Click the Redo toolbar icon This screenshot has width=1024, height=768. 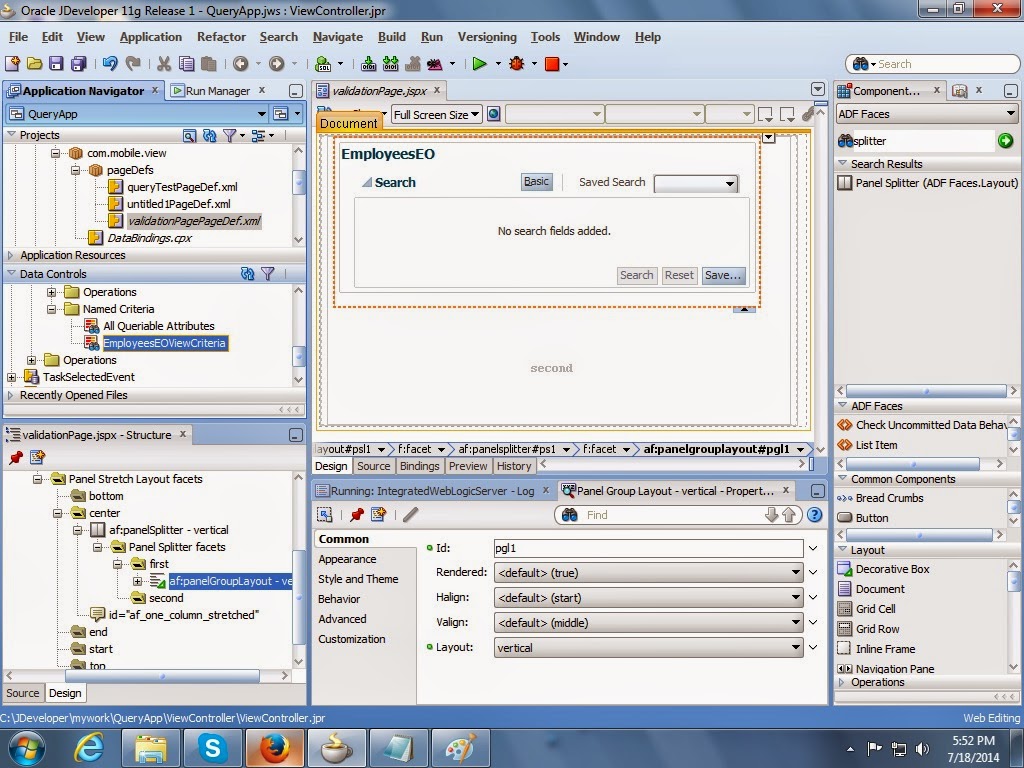tap(133, 63)
